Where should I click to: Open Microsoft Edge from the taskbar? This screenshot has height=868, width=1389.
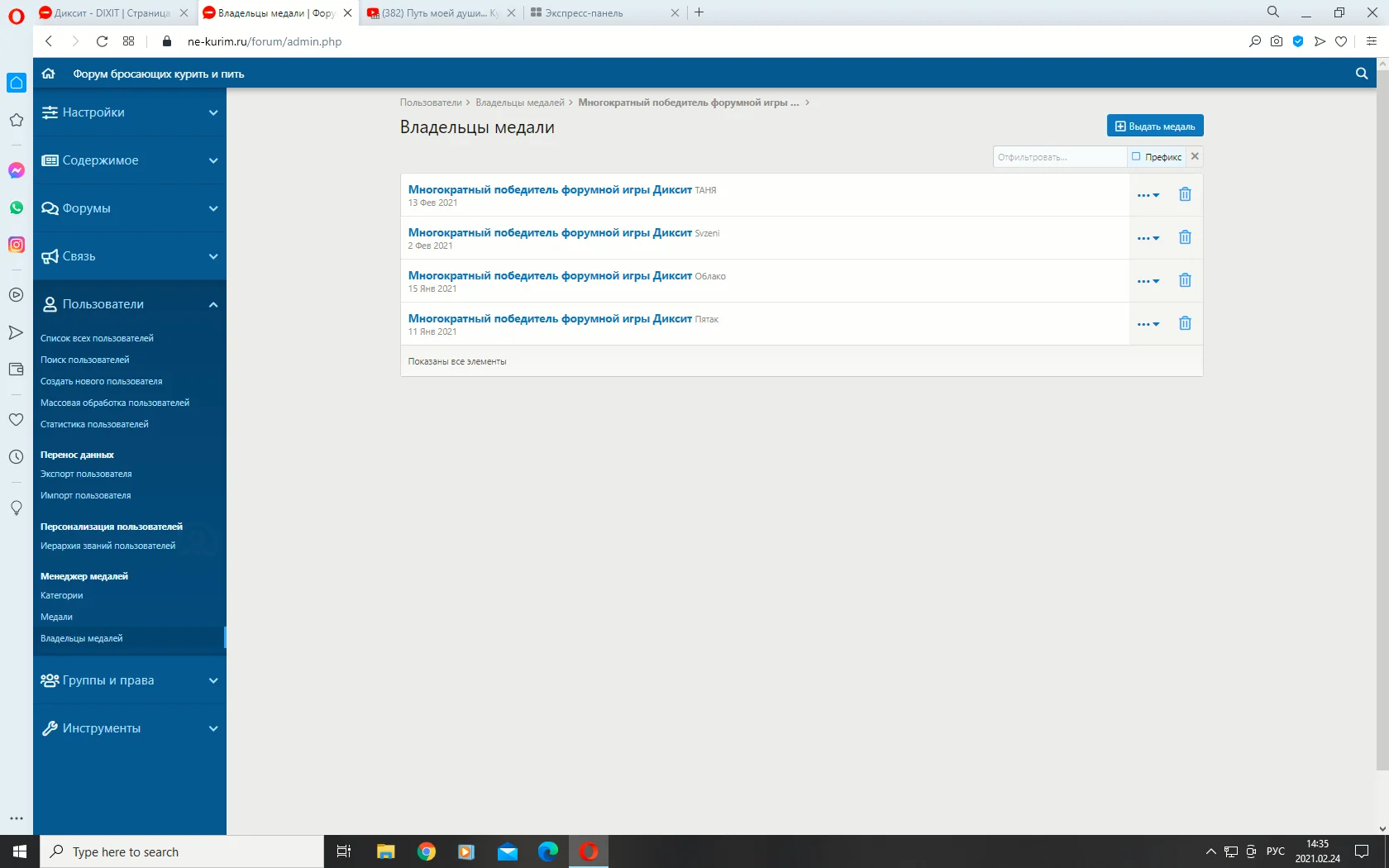(548, 851)
